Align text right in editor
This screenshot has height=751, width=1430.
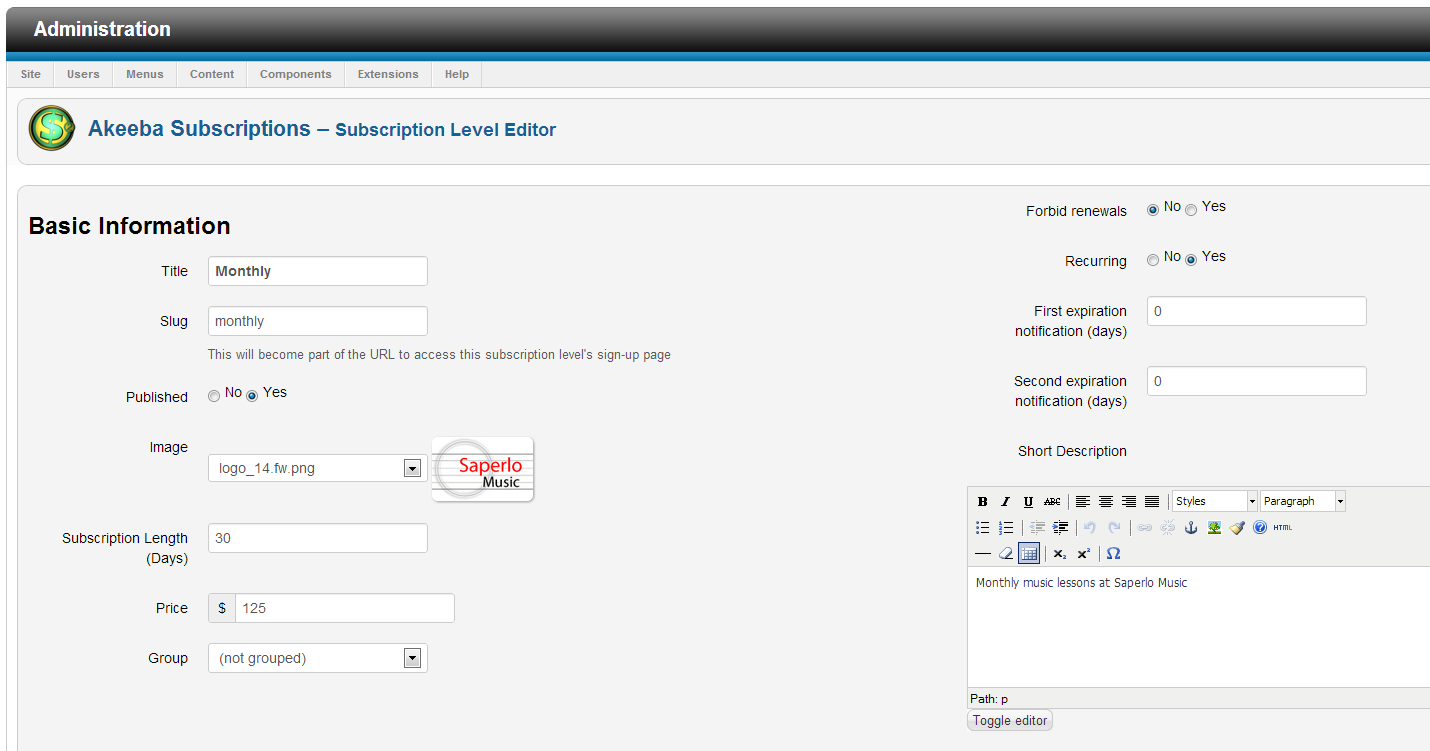click(1129, 501)
